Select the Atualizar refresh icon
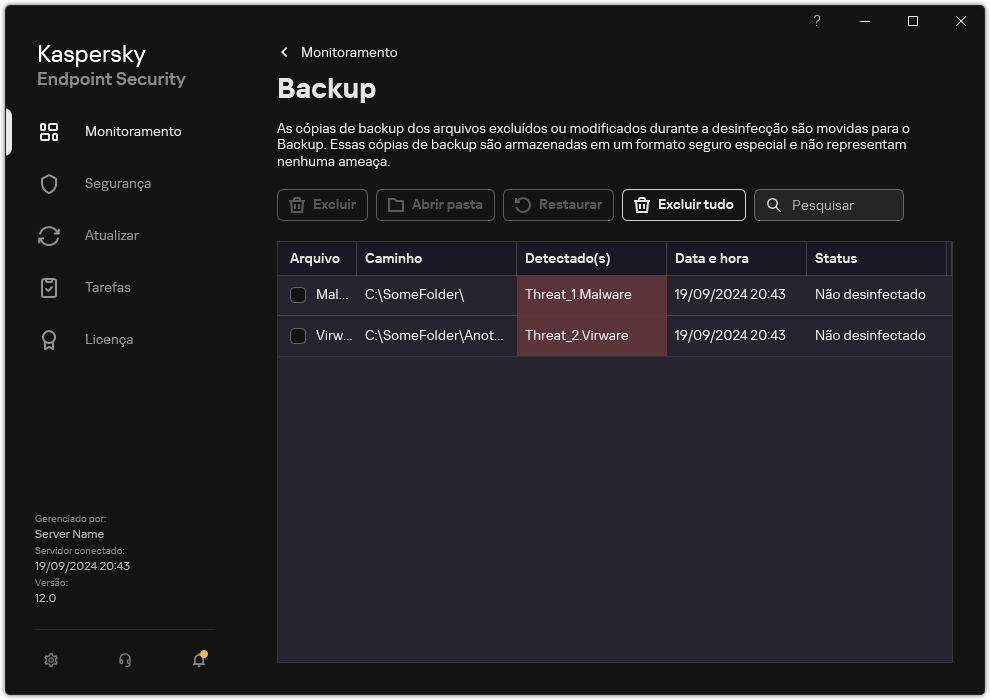This screenshot has height=700, width=990. click(48, 236)
